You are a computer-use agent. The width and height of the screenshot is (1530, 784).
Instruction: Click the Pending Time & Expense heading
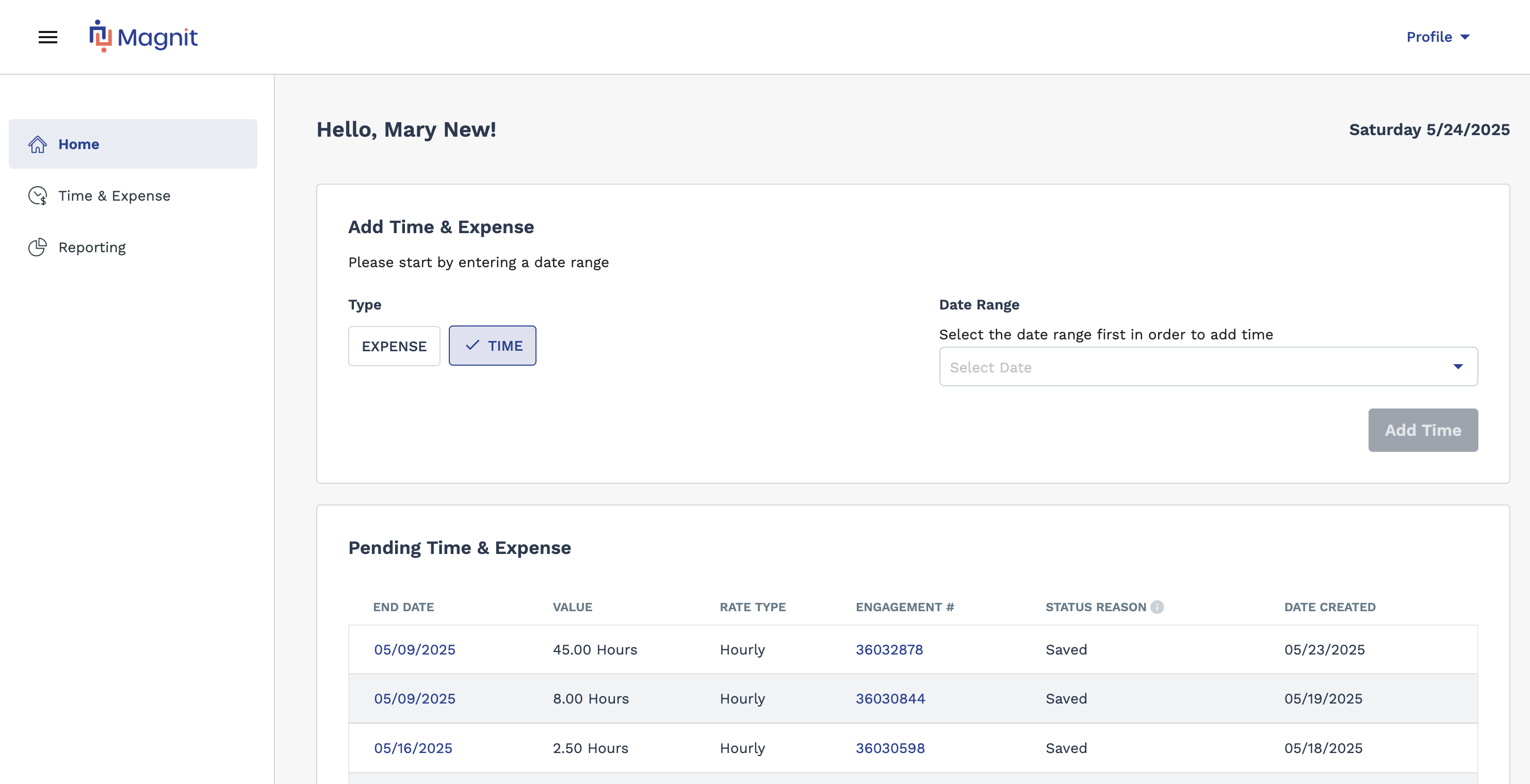tap(460, 548)
